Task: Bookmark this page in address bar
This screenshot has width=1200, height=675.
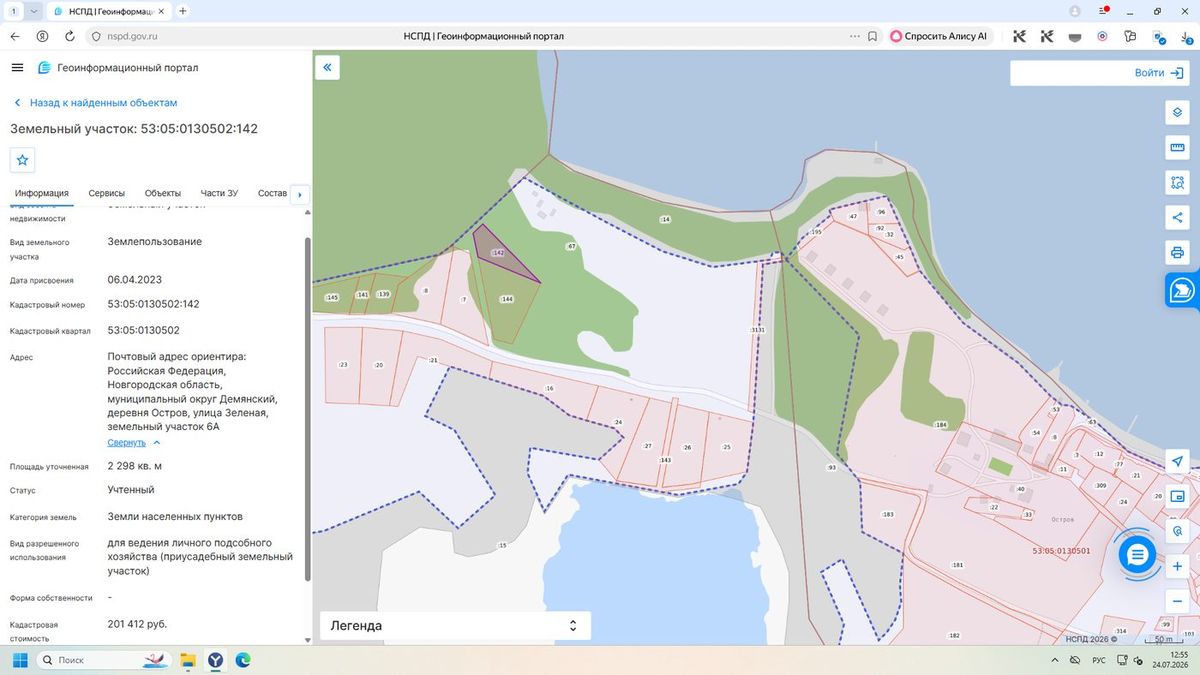Action: pos(873,36)
